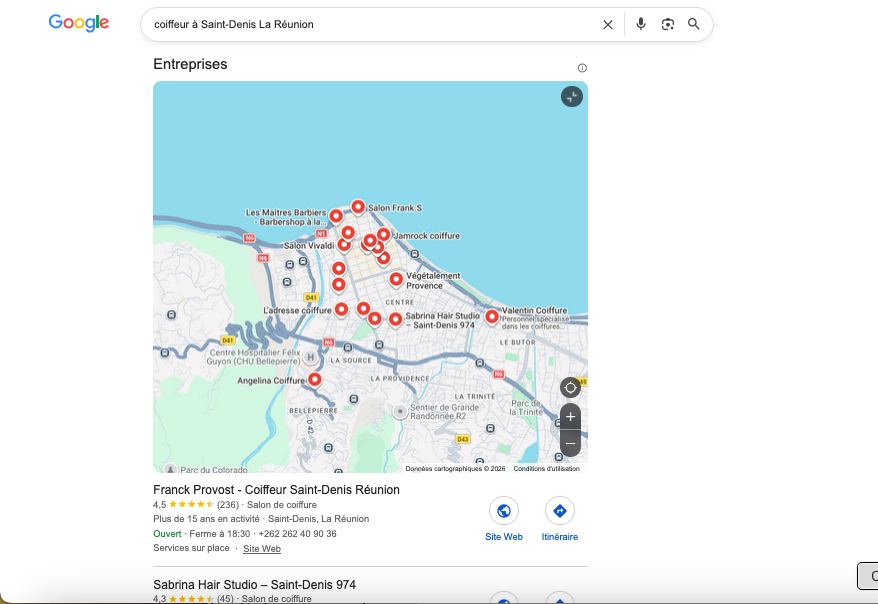Open Conditions d'utilisation map link

coord(547,469)
